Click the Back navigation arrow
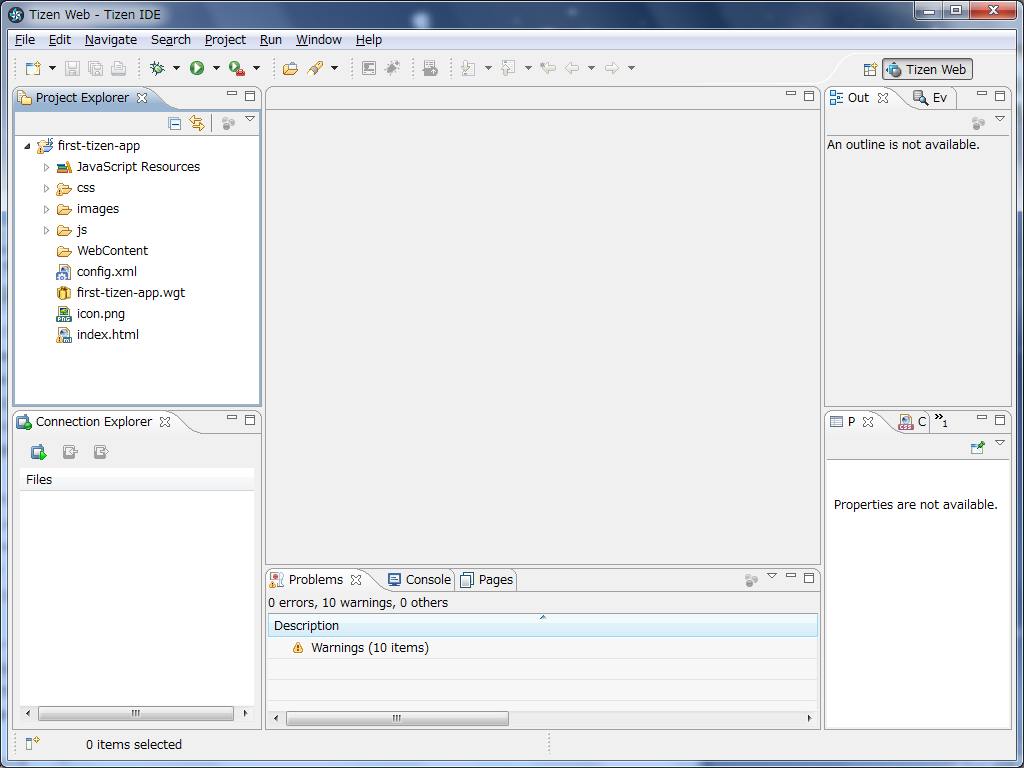The image size is (1024, 768). (x=572, y=68)
